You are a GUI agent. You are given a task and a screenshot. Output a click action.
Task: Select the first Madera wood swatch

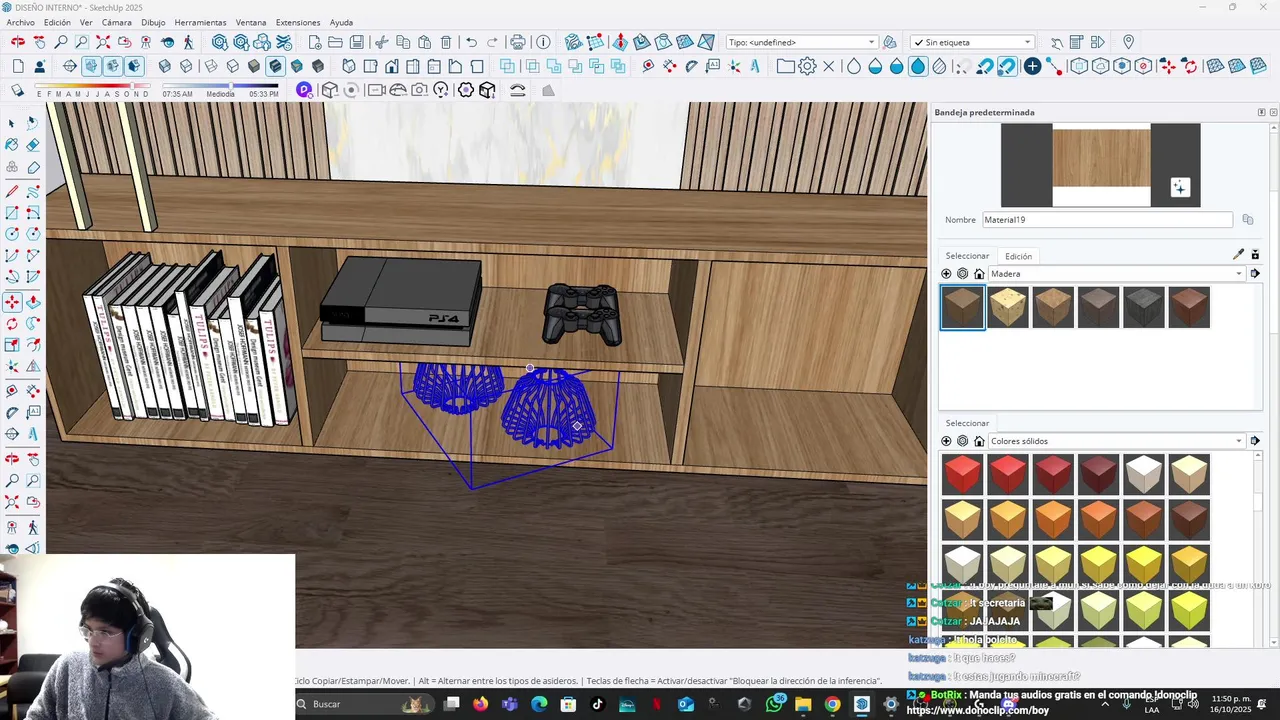tap(963, 308)
